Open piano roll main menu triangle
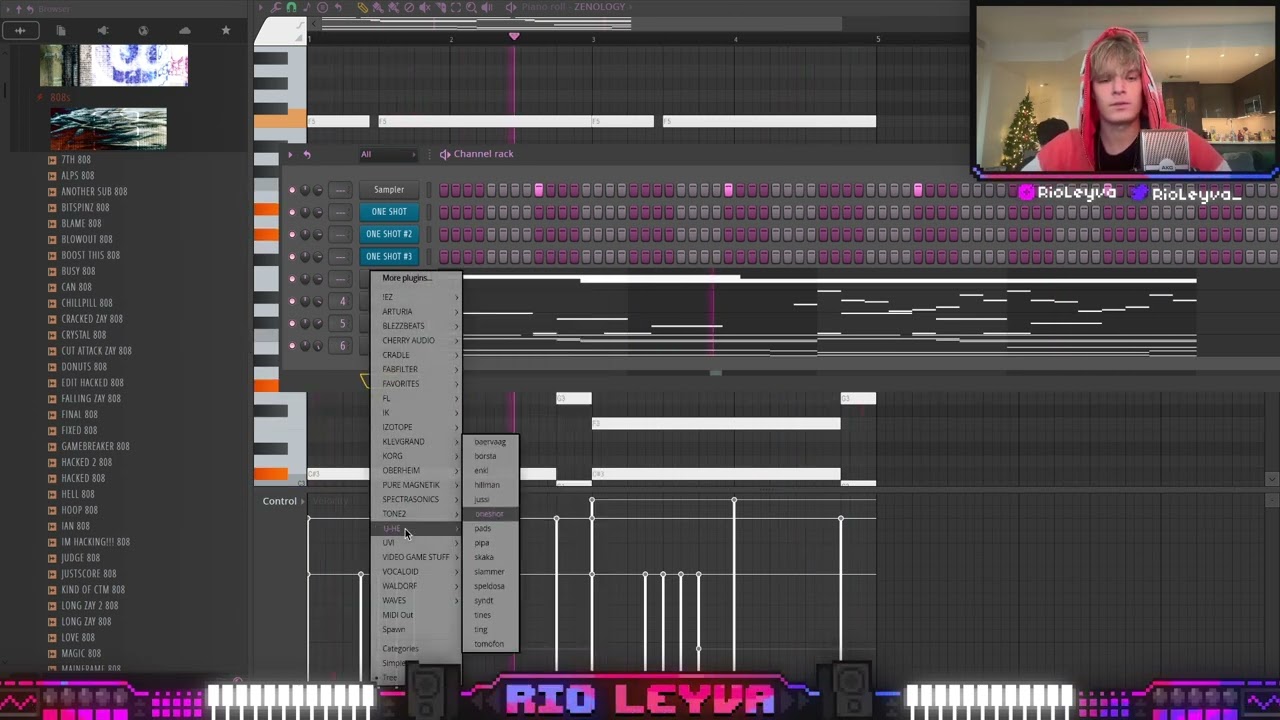 click(260, 7)
